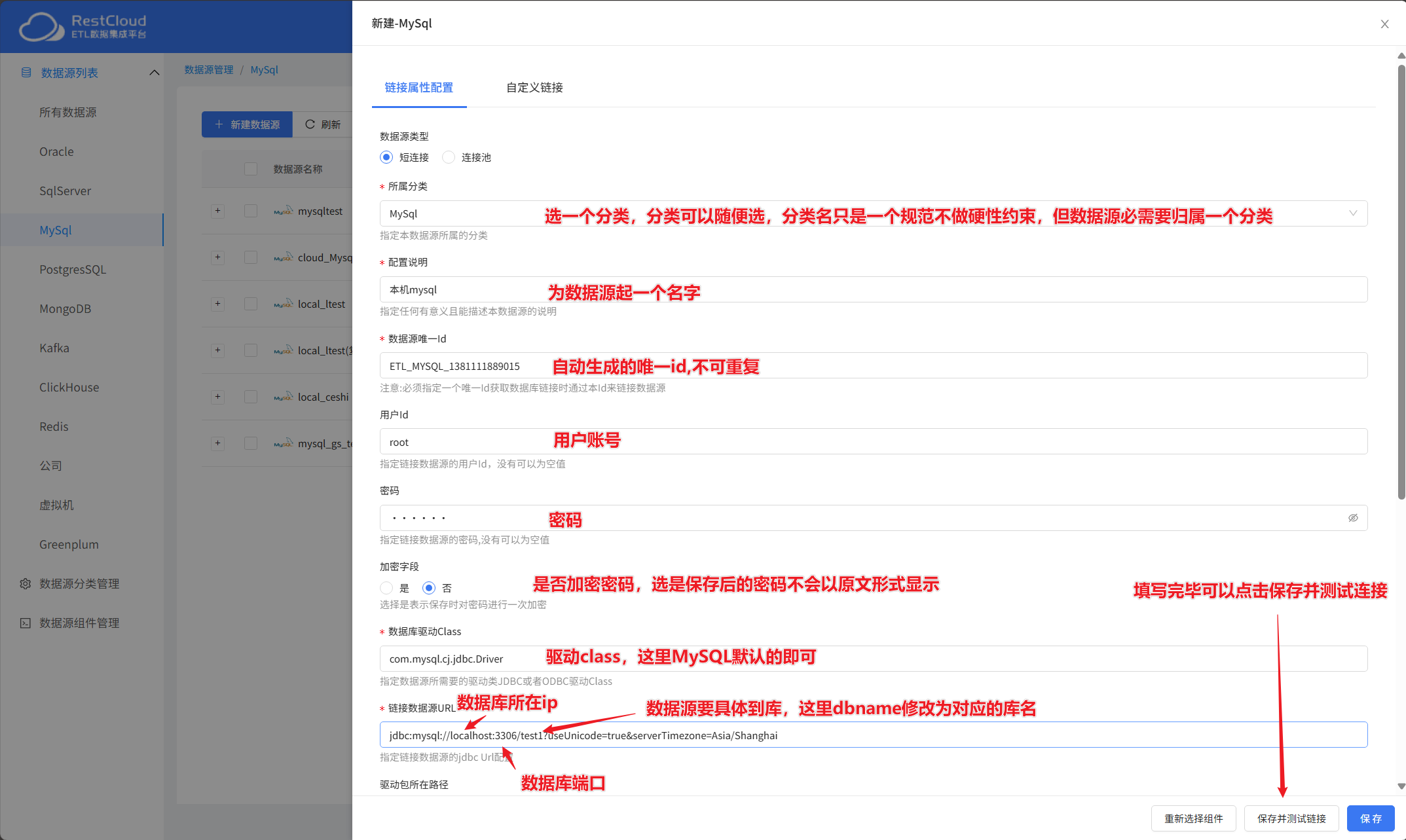Image resolution: width=1406 pixels, height=840 pixels.
Task: Click the dialog vertical scrollbar
Action: coord(1401,282)
